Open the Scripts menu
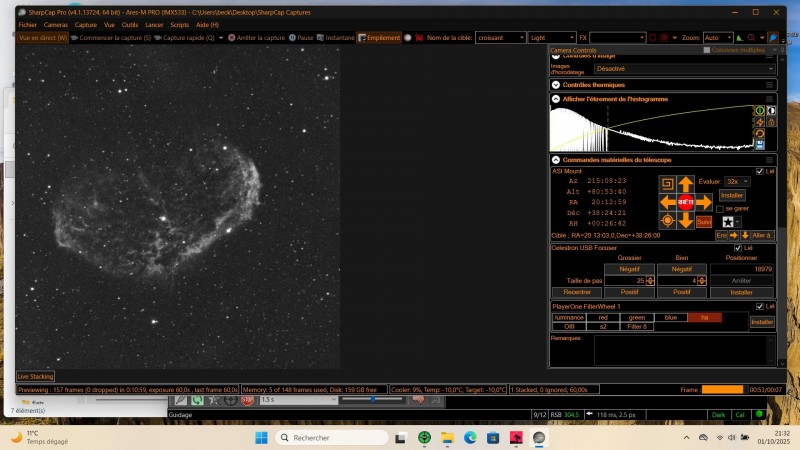800x450 pixels. click(179, 24)
